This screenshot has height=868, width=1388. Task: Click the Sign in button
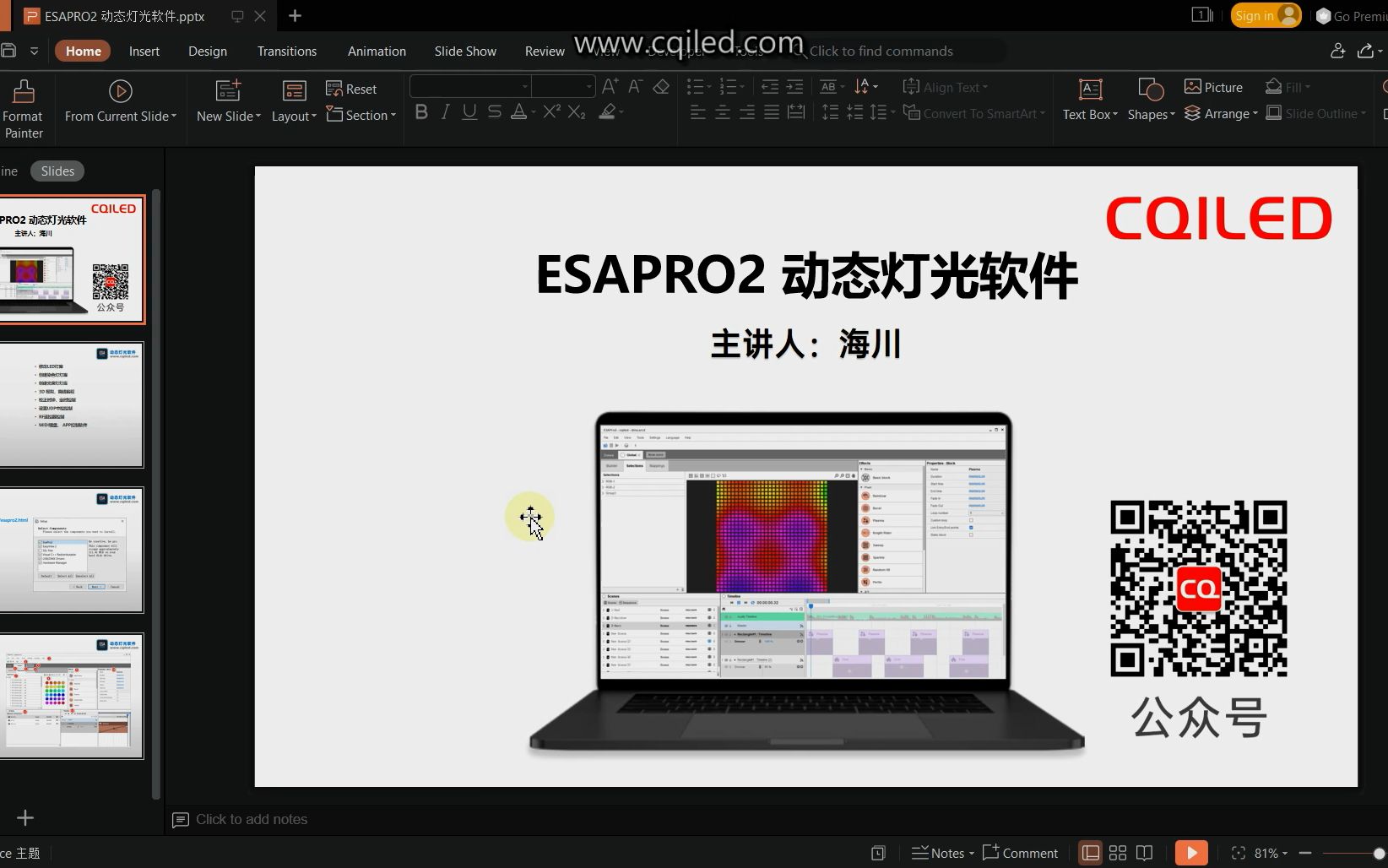1265,15
